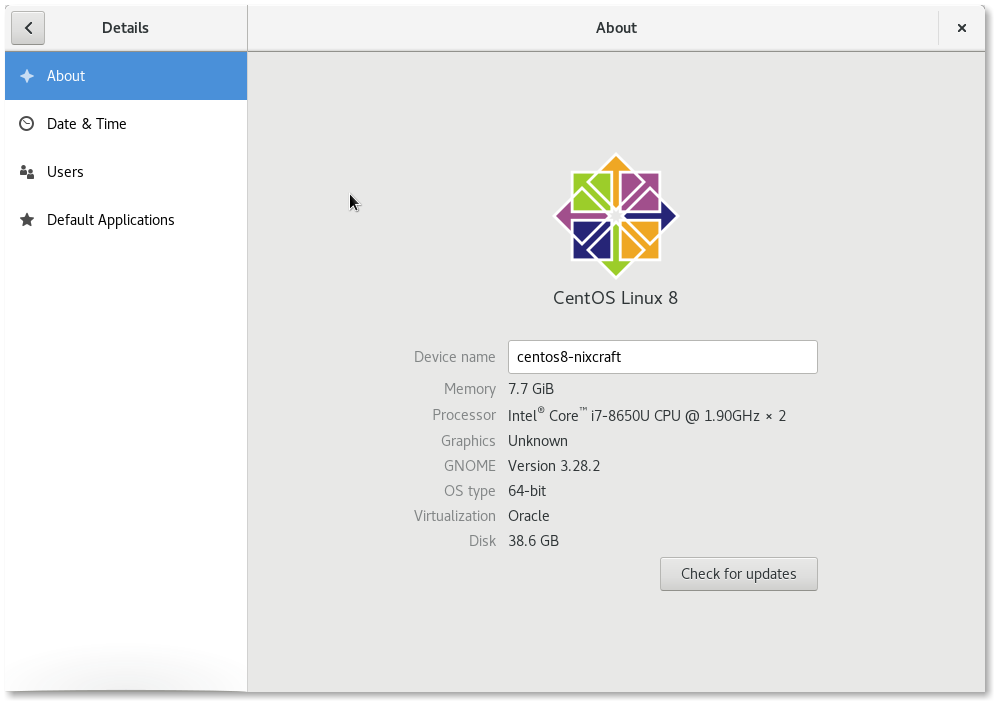Click the graphics value Unknown
This screenshot has height=701, width=994.
[538, 441]
